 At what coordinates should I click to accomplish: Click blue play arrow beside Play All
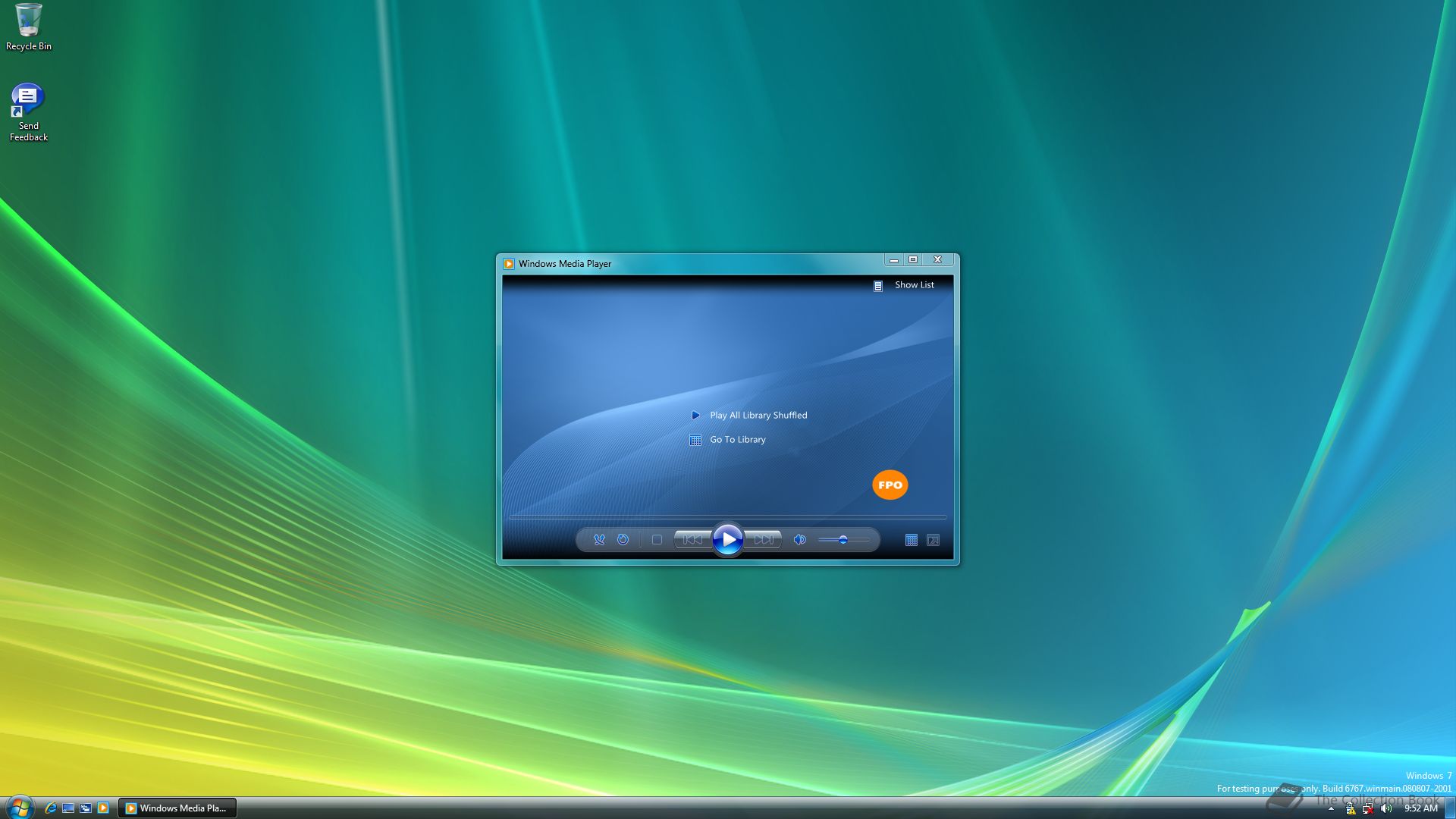[695, 416]
